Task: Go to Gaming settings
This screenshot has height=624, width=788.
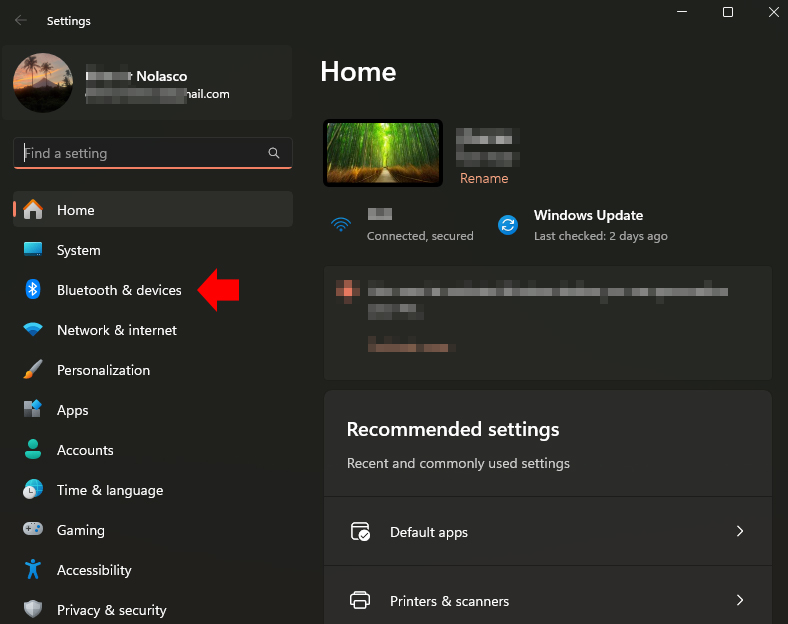Action: coord(153,530)
